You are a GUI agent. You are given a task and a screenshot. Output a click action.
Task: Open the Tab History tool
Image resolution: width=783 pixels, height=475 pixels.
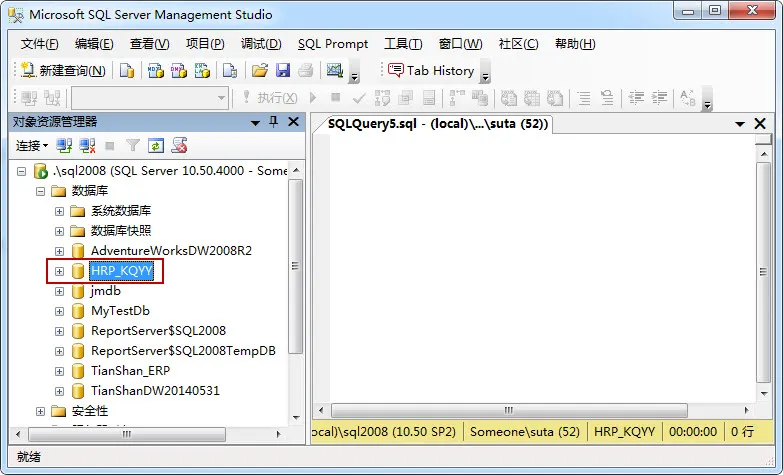coord(431,70)
